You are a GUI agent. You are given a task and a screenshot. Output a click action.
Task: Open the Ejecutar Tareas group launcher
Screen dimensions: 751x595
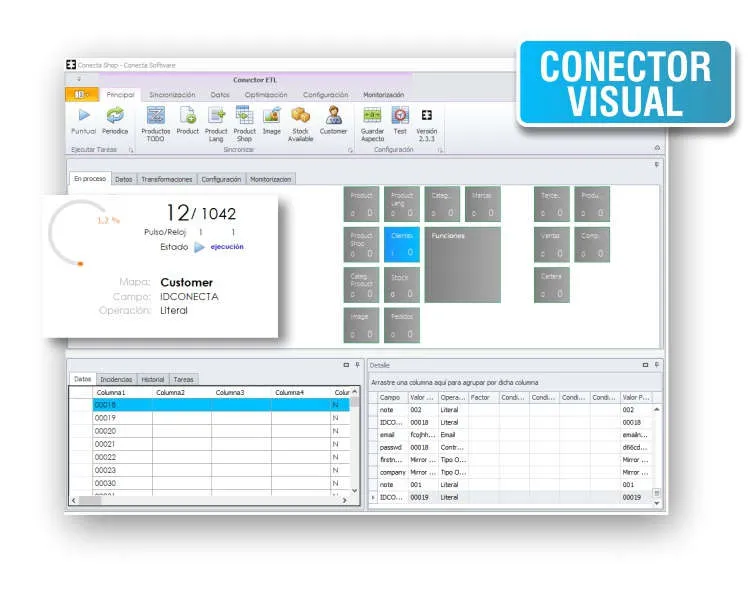click(x=131, y=150)
